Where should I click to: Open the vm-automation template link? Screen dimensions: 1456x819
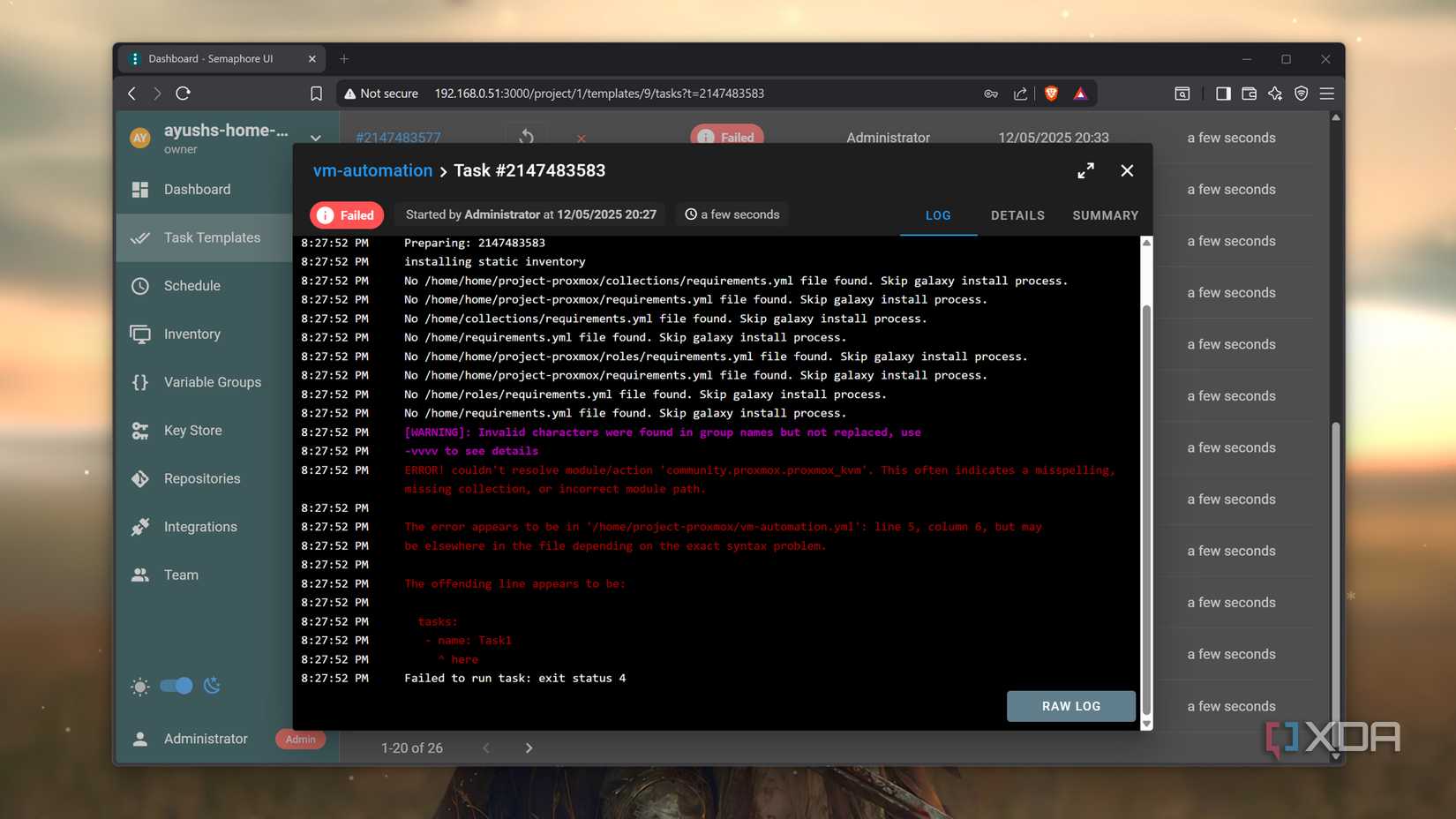372,170
